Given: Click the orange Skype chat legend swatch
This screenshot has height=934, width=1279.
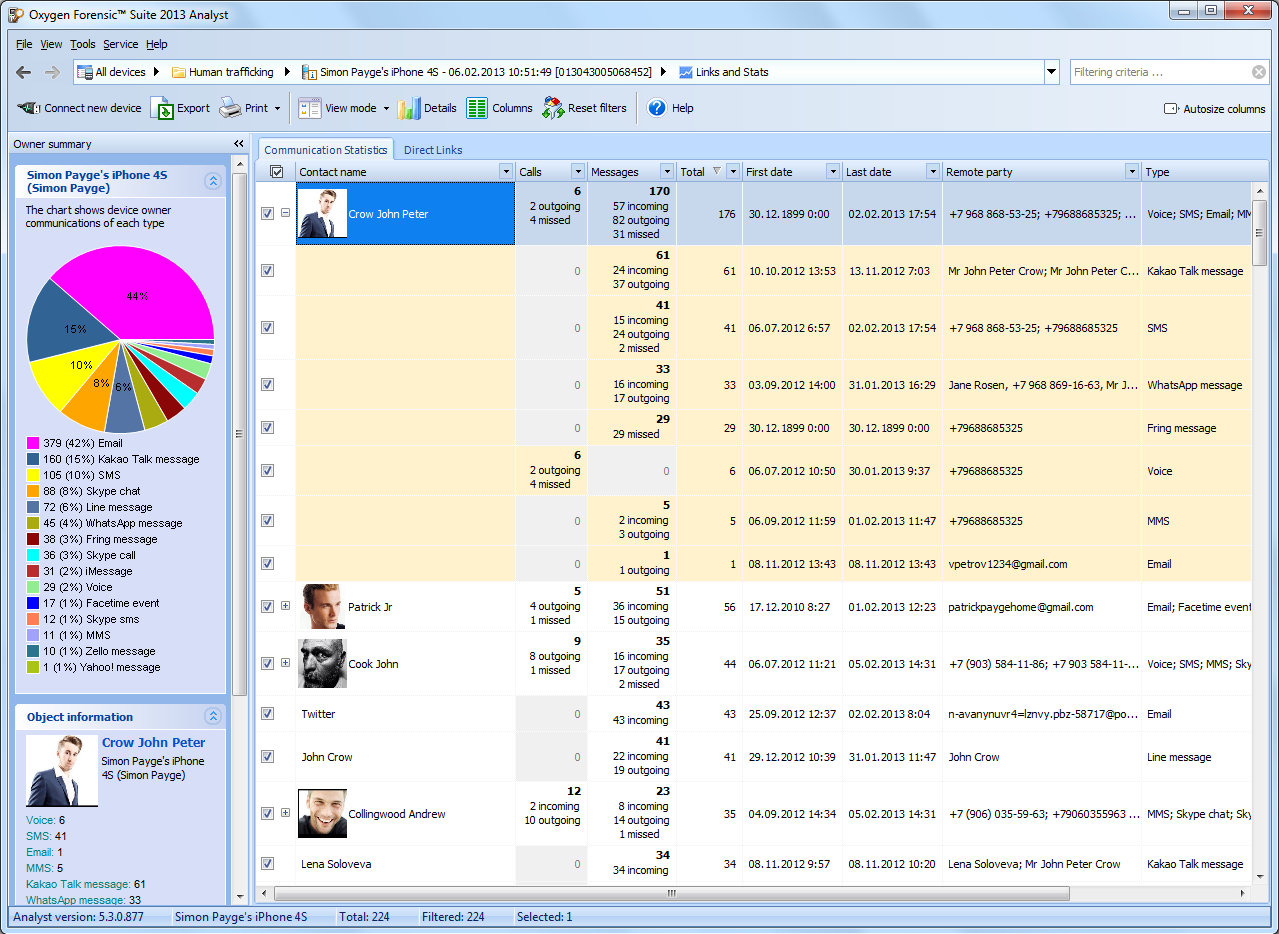Looking at the screenshot, I should (x=33, y=491).
